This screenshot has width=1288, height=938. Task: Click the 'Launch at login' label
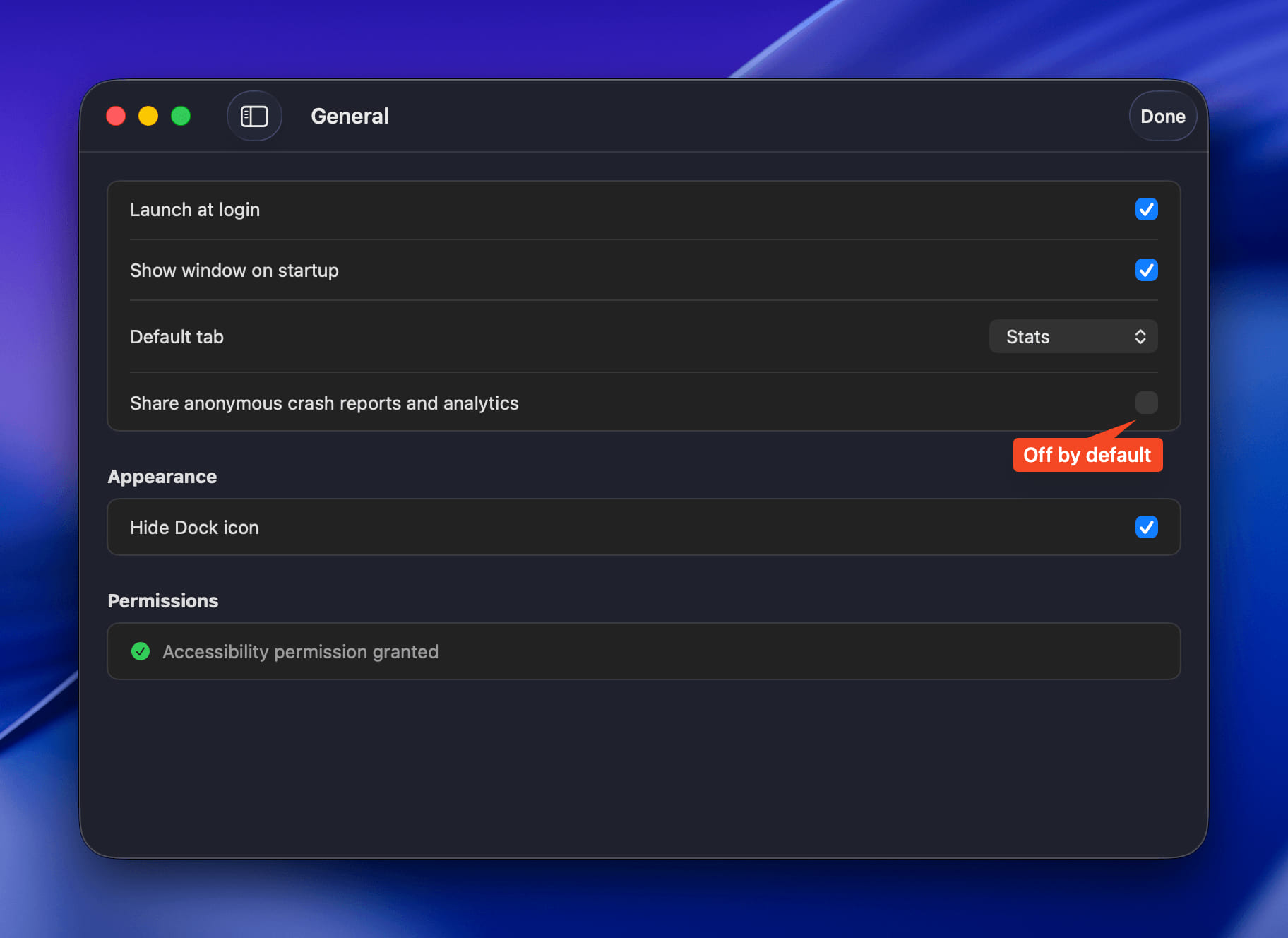(195, 210)
